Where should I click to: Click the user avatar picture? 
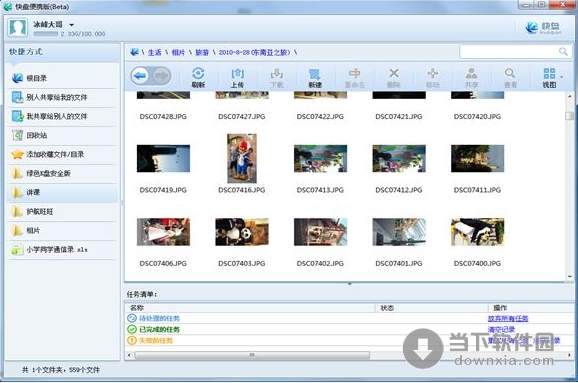tap(18, 27)
